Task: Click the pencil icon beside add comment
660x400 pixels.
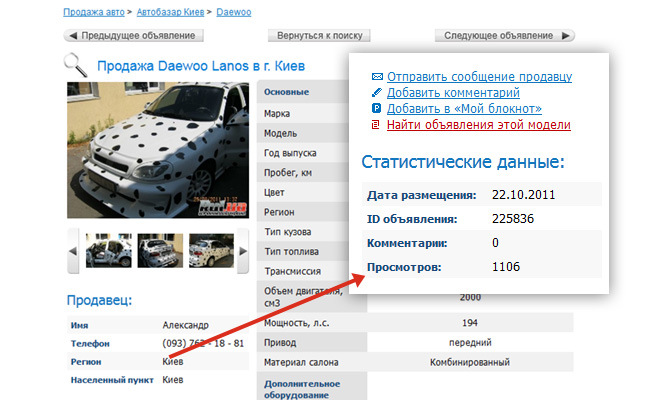Action: (x=376, y=92)
